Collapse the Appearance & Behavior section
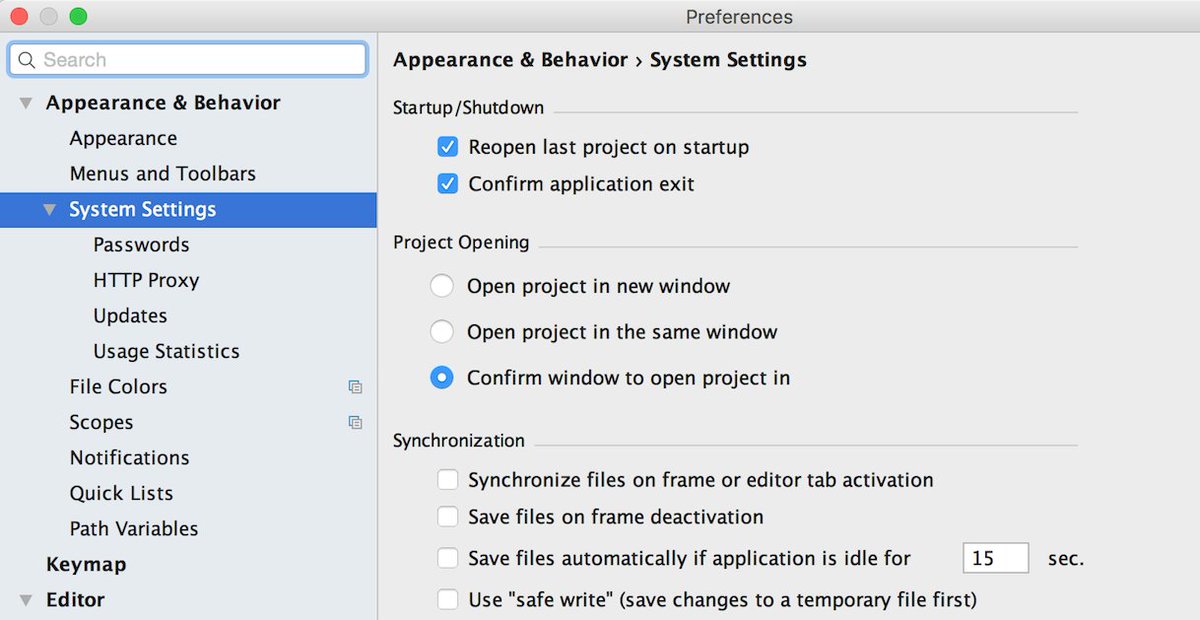1200x620 pixels. pyautogui.click(x=26, y=103)
